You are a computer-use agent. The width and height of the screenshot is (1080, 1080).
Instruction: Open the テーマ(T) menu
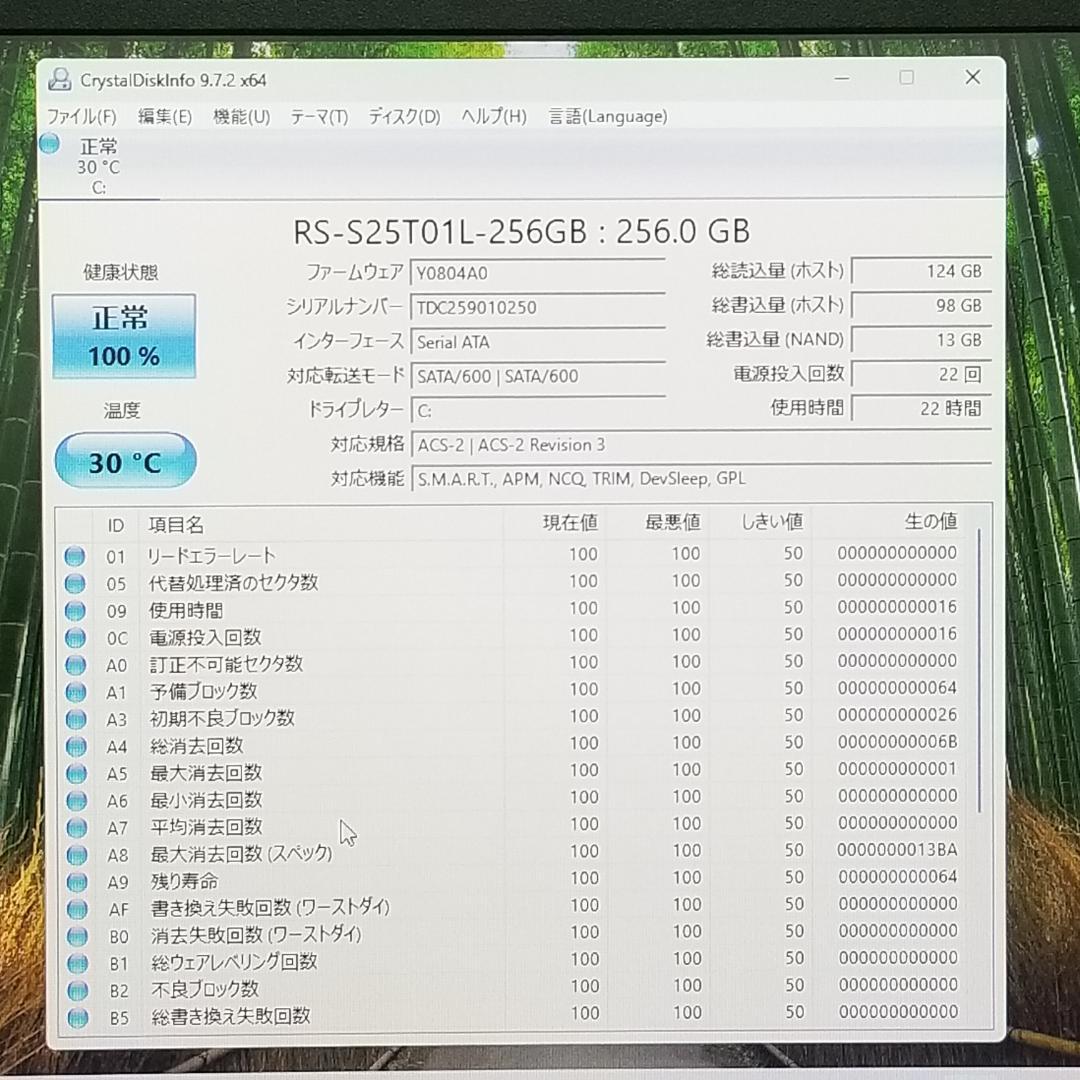coord(319,117)
